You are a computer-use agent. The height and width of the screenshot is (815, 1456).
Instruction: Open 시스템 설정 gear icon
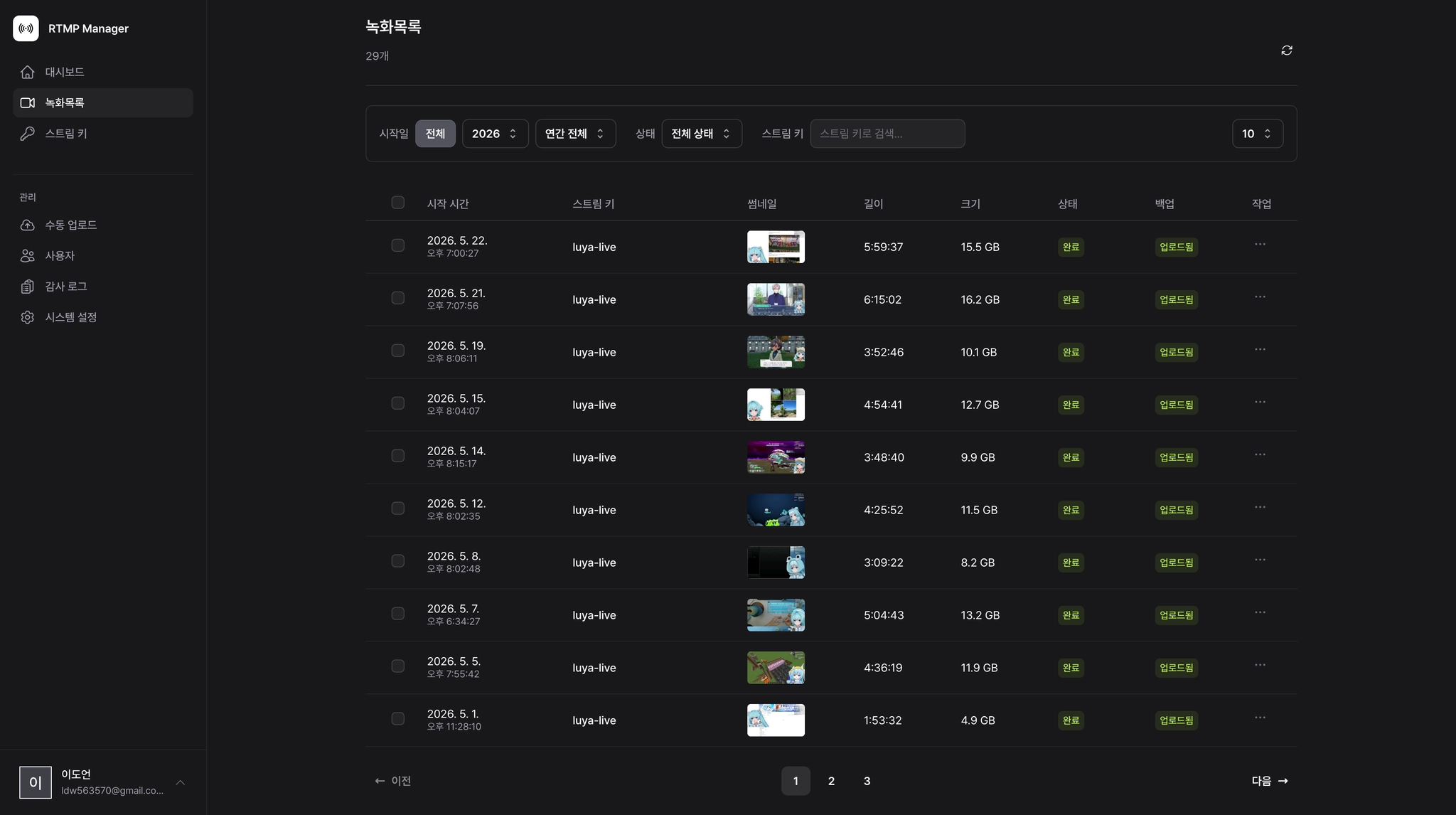tap(28, 317)
